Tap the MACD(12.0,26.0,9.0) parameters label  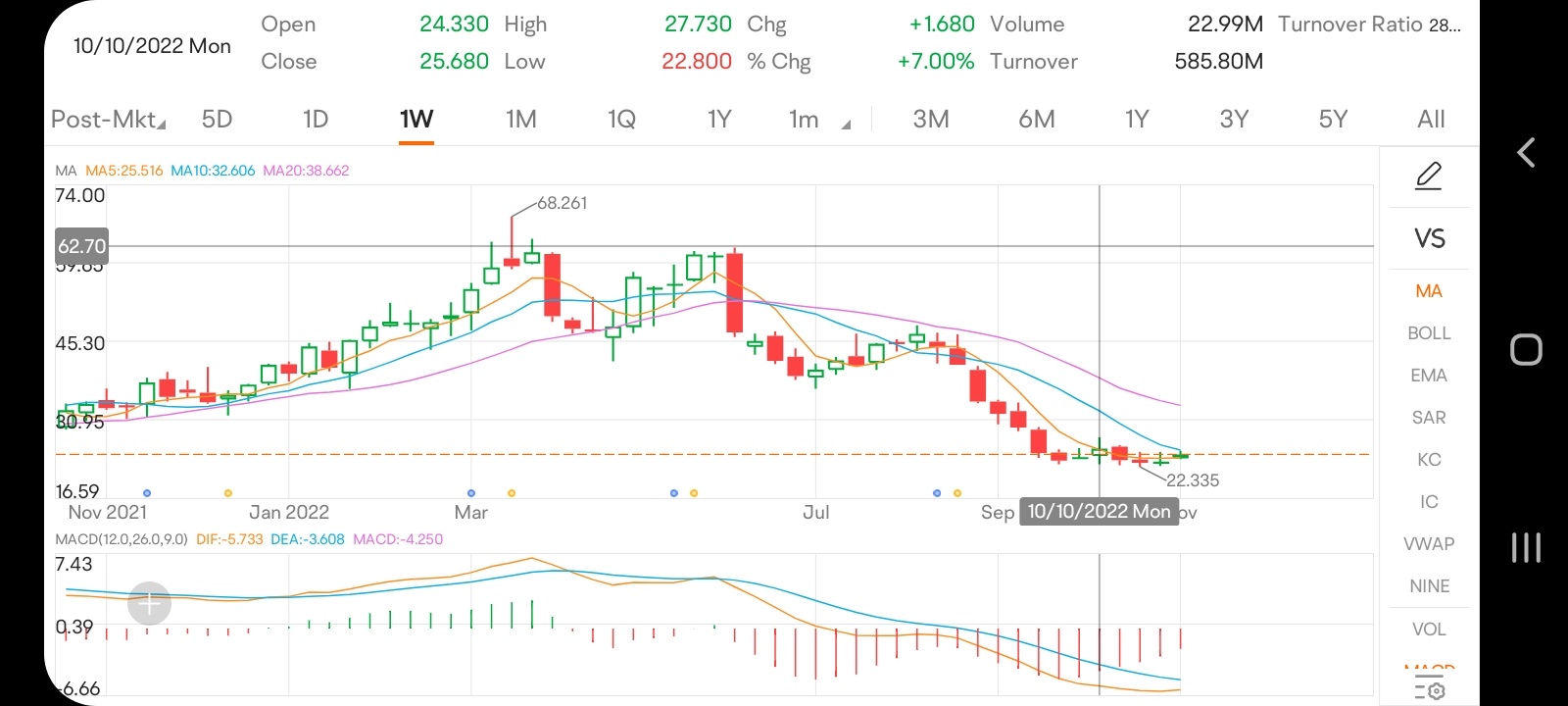point(122,539)
